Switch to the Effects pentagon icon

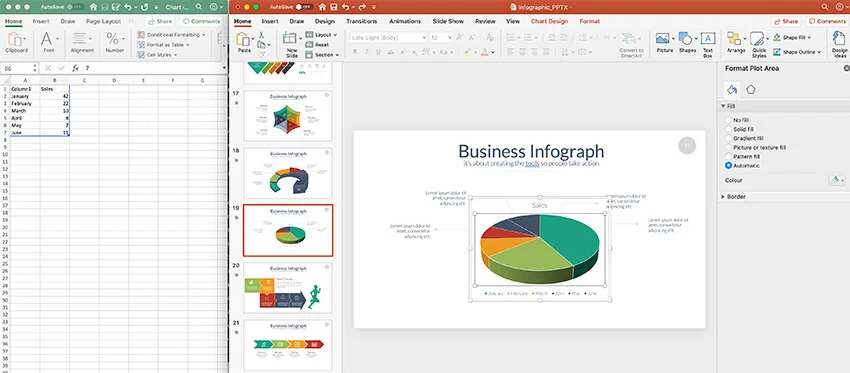click(x=750, y=89)
